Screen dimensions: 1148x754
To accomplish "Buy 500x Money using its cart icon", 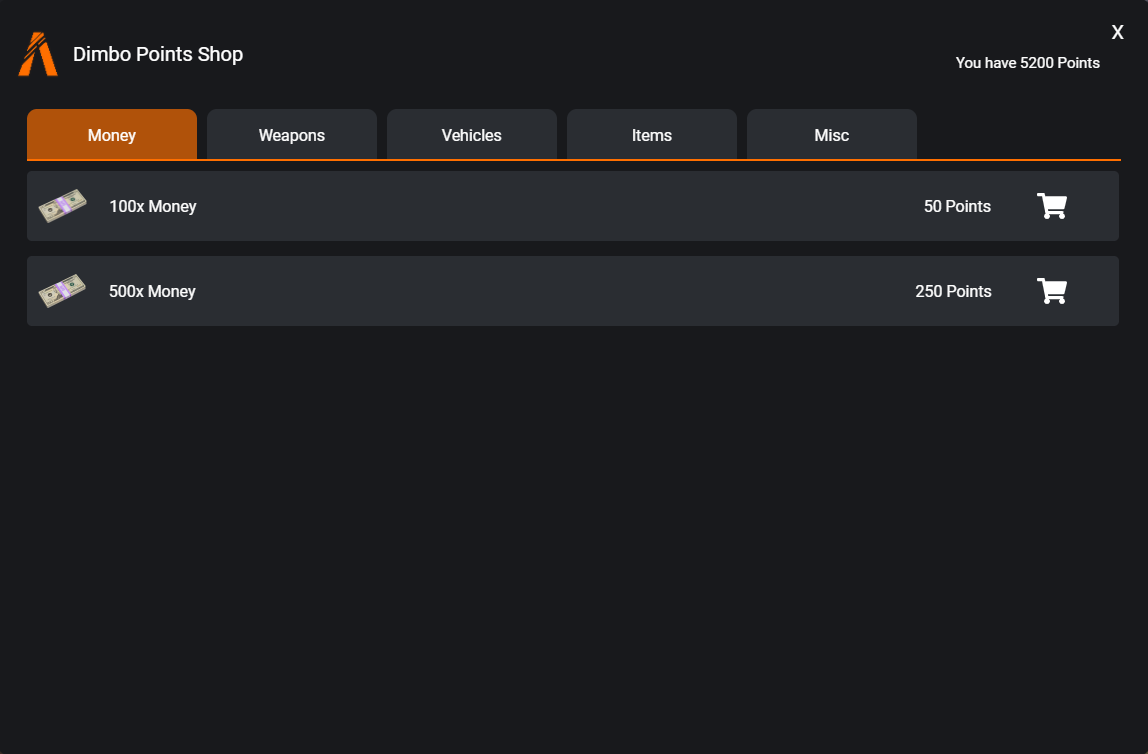I will (x=1051, y=291).
